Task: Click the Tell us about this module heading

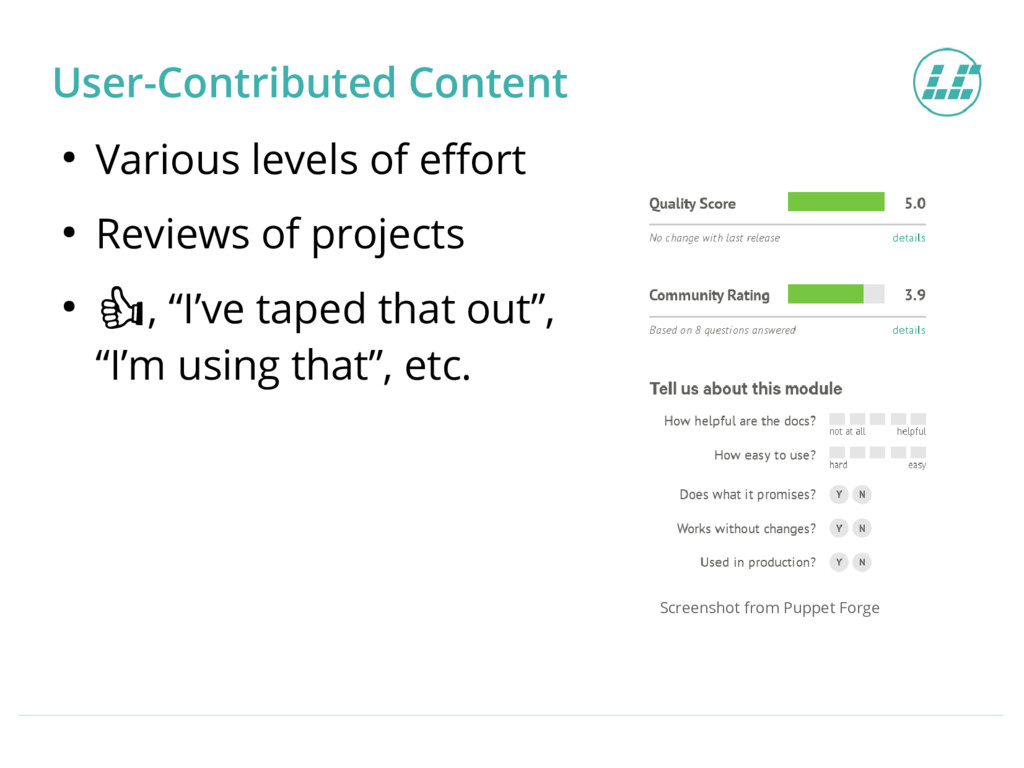Action: [746, 389]
